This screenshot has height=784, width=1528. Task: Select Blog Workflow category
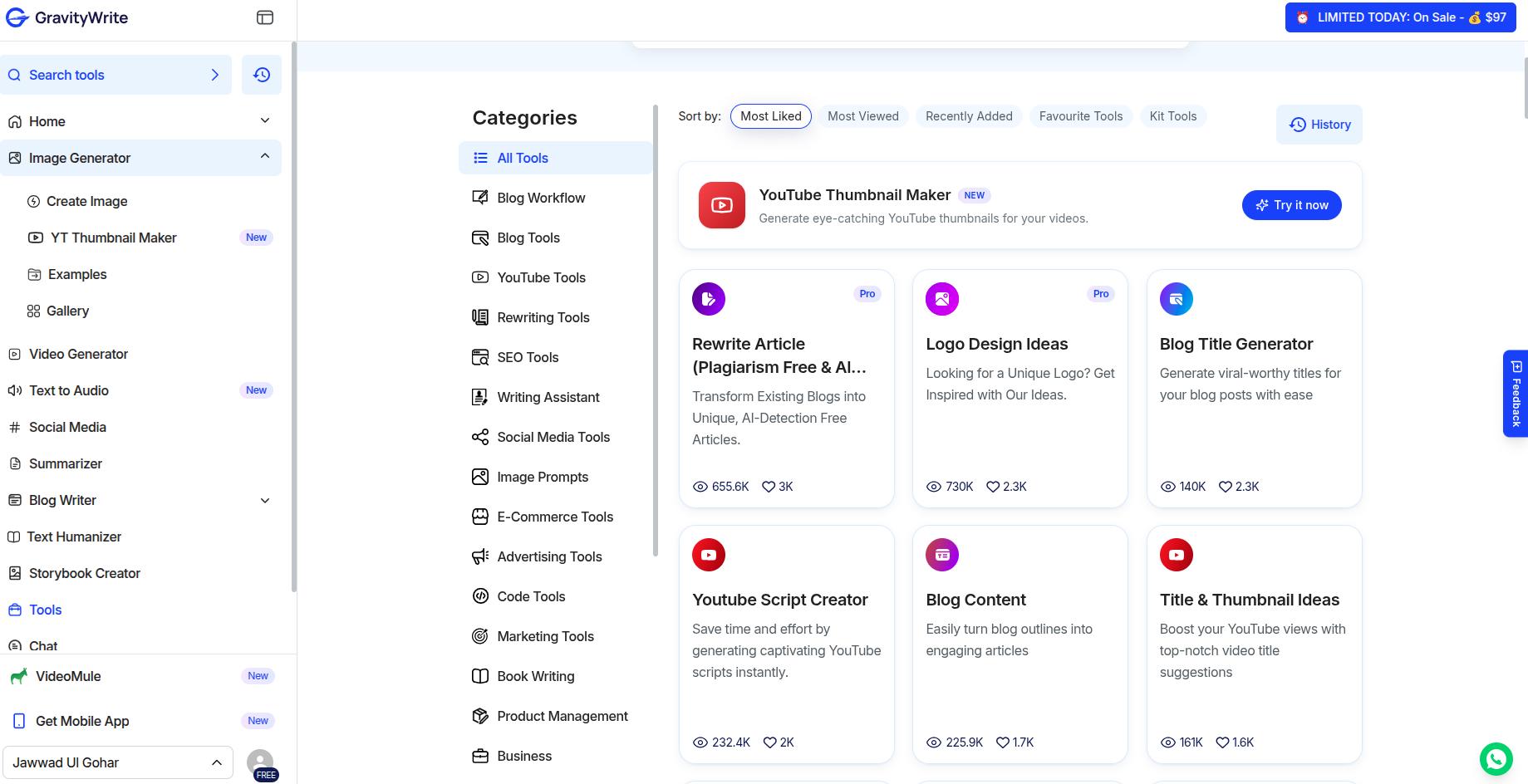tap(555, 198)
